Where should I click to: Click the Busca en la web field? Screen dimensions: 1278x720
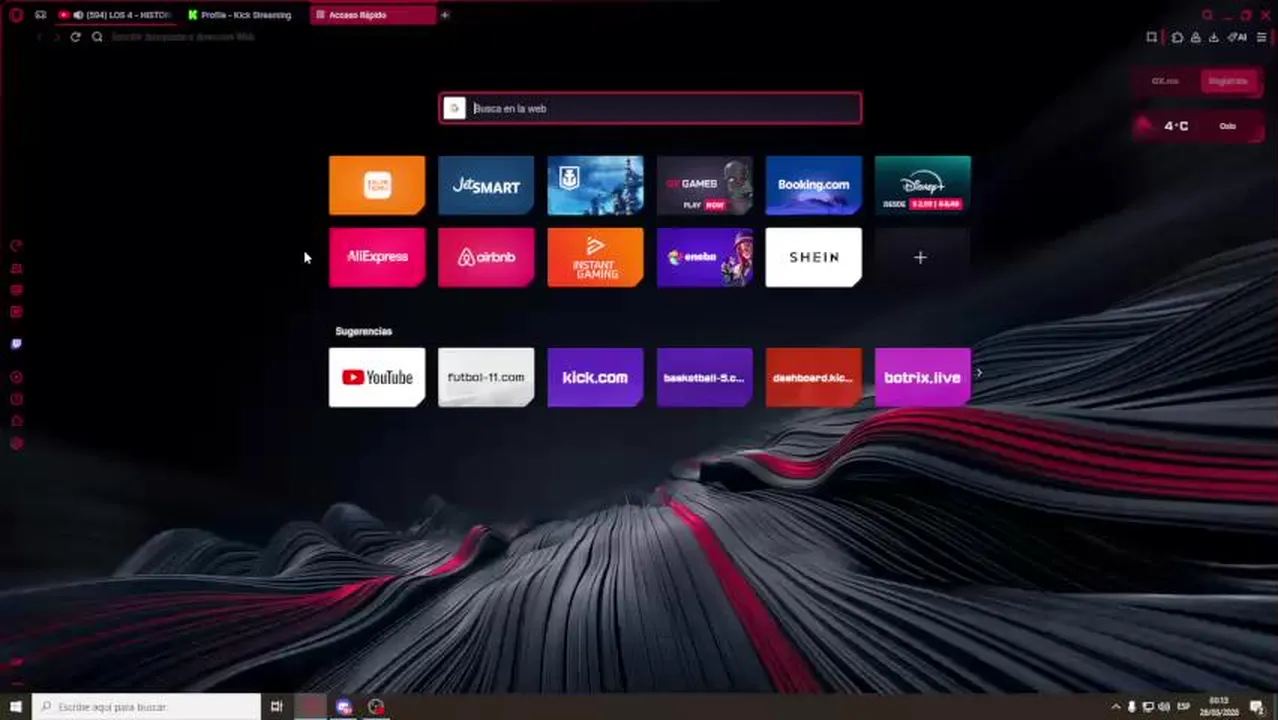click(650, 108)
